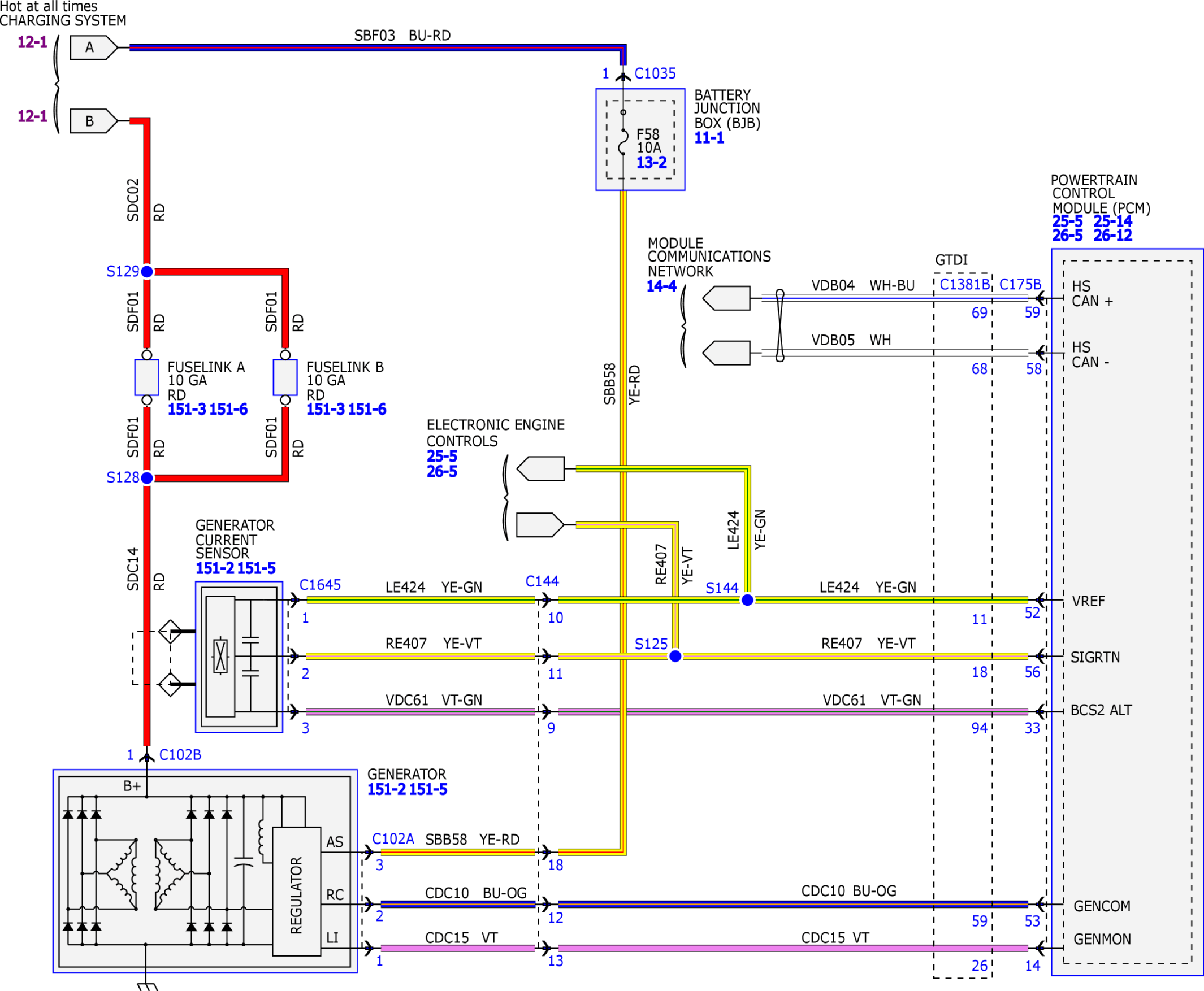Select the S144 splice dot
1204x991 pixels.
pyautogui.click(x=747, y=600)
